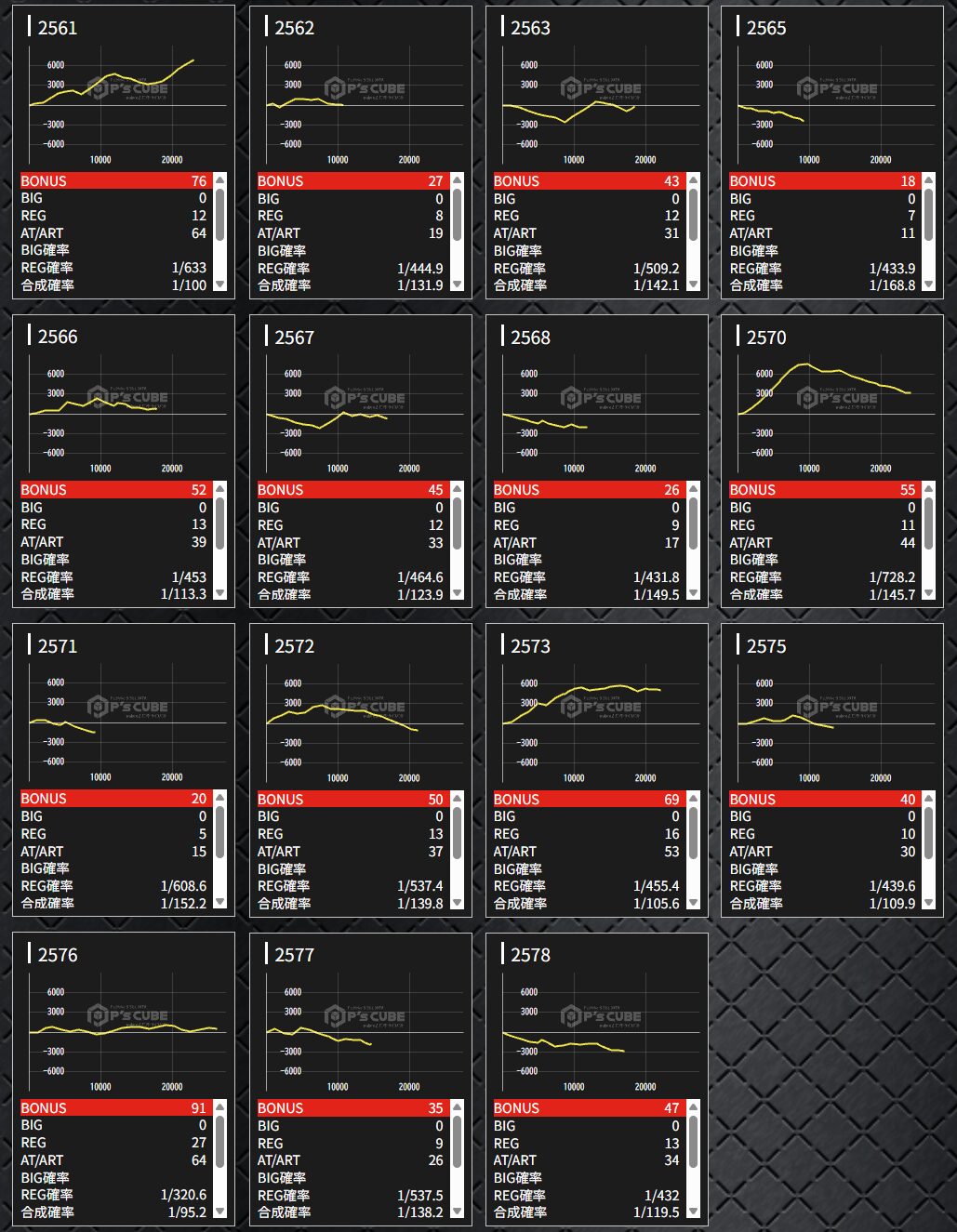Open machine 2575 graph
Screen dimensions: 957x1232
[832, 723]
